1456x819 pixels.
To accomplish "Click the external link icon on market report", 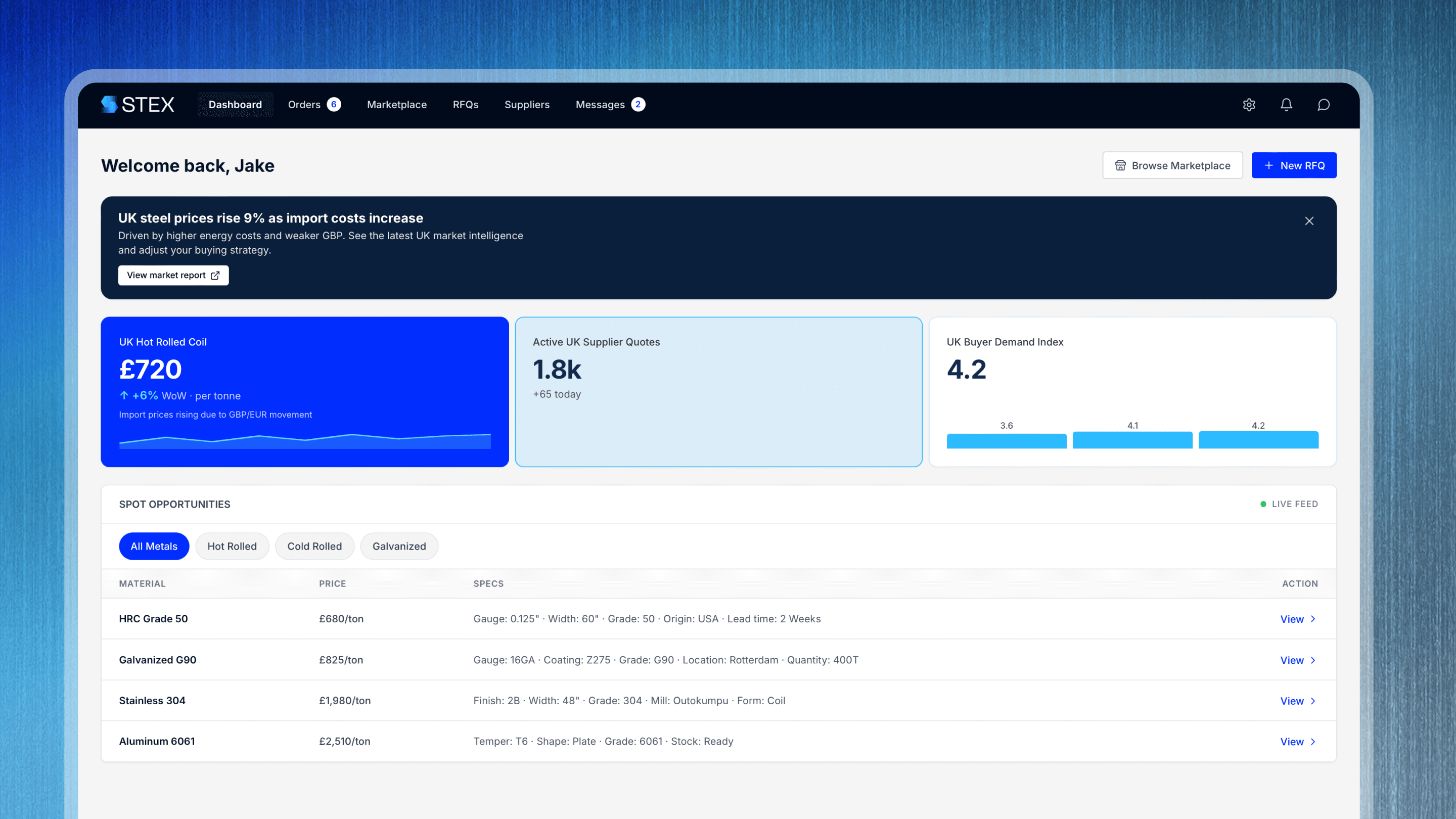I will point(215,275).
